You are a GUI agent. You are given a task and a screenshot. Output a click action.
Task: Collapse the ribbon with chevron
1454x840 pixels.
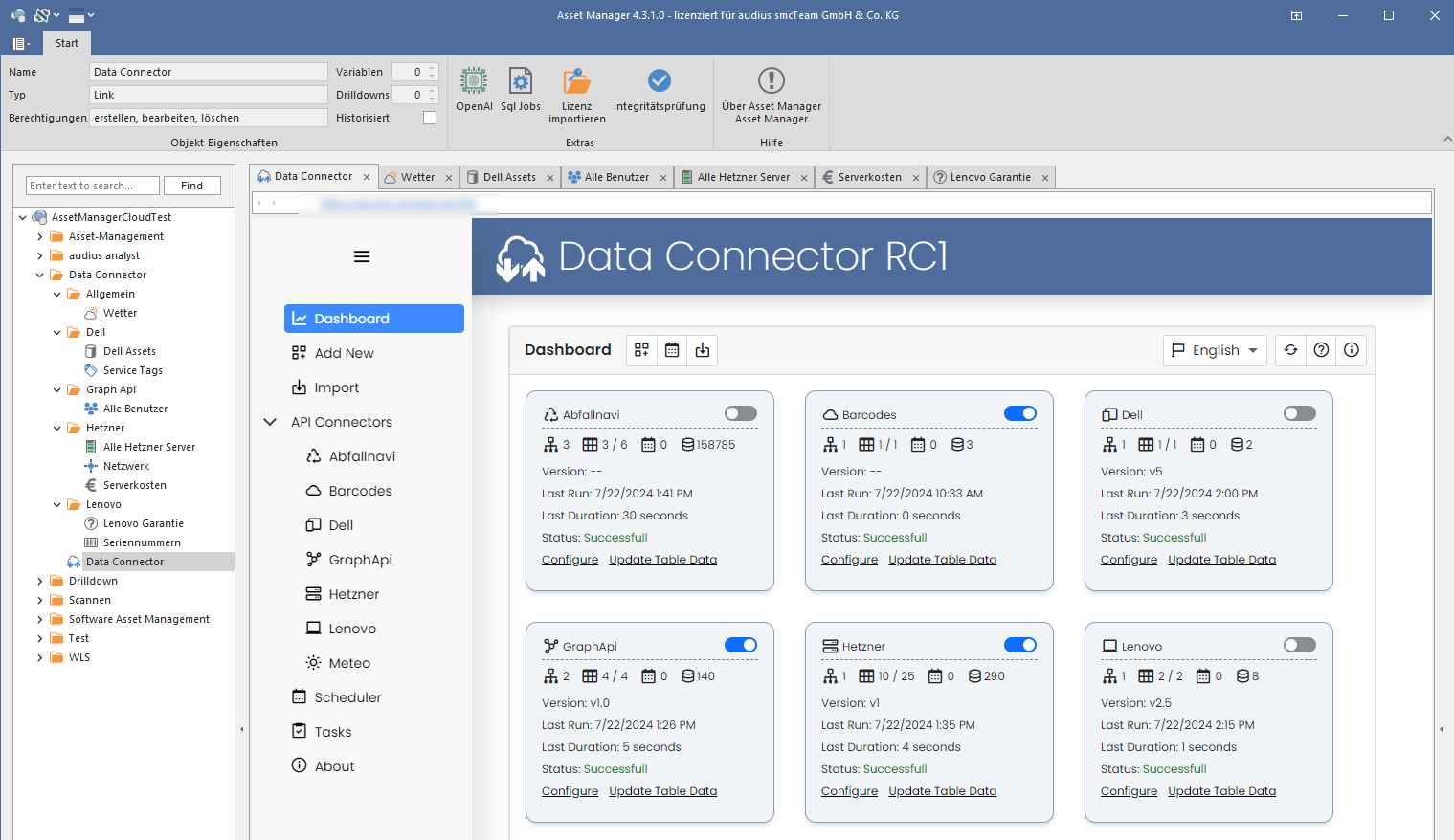pyautogui.click(x=1447, y=140)
